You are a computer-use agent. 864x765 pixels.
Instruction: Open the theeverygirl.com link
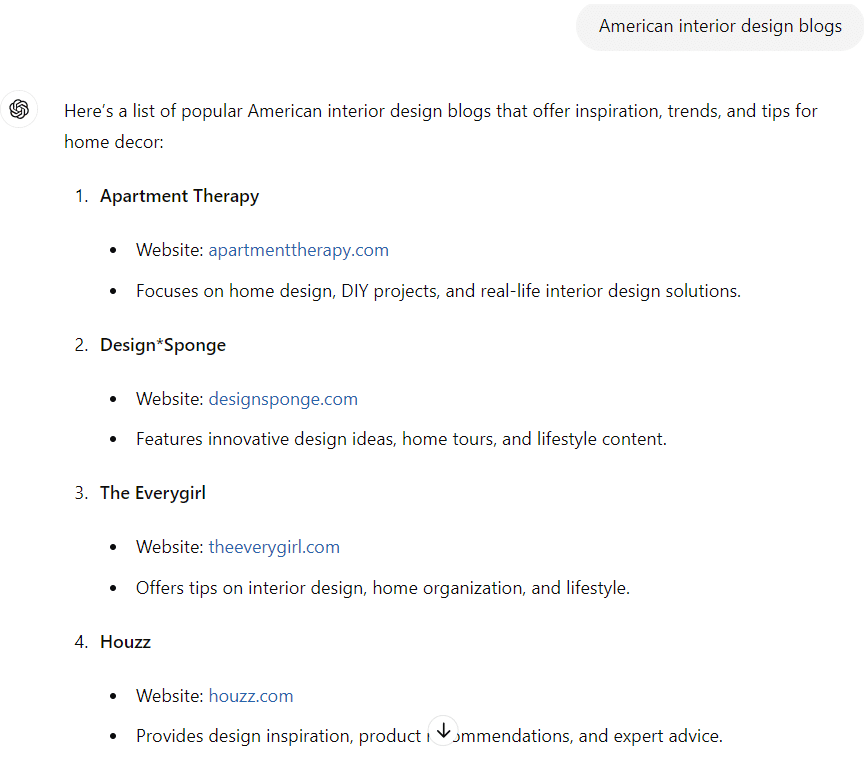point(274,547)
